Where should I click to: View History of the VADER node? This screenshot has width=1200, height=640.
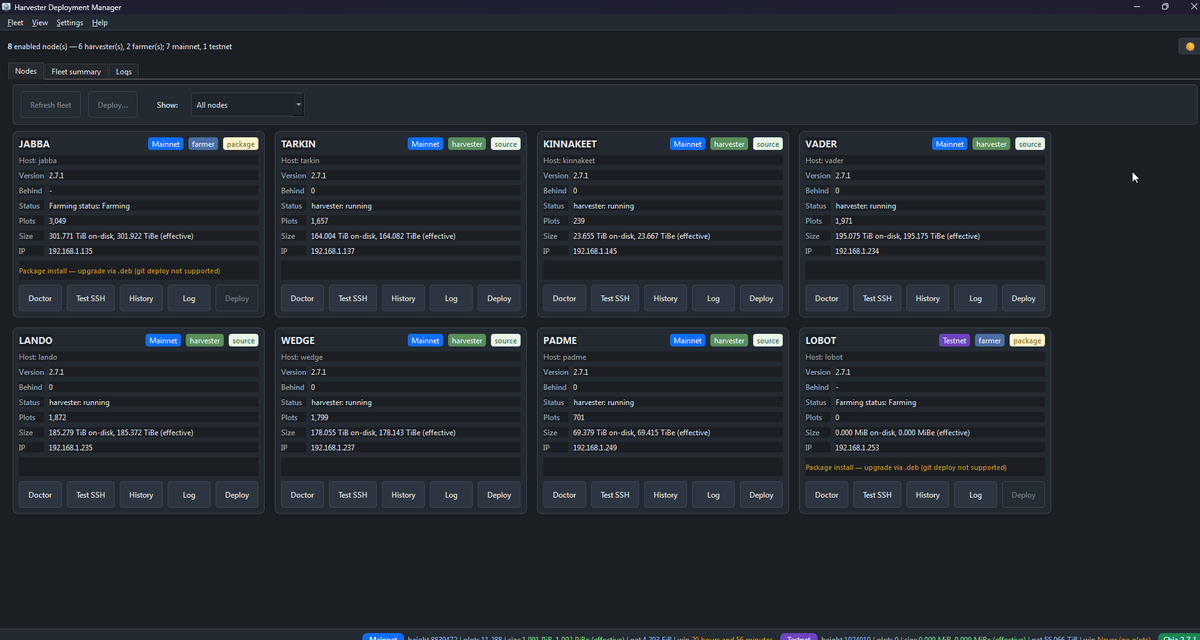[927, 298]
